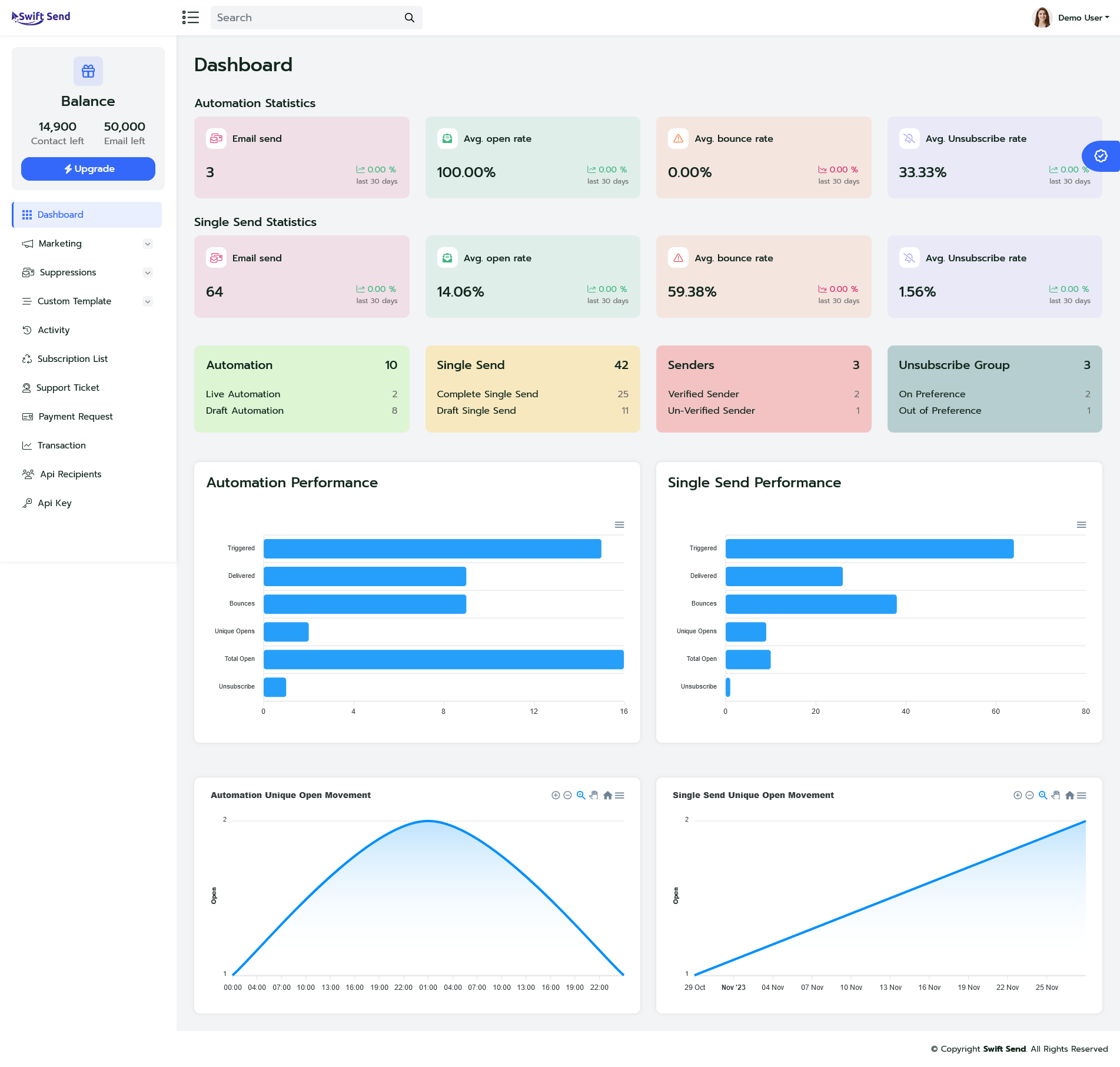
Task: Open the Support Ticket link
Action: [x=68, y=388]
